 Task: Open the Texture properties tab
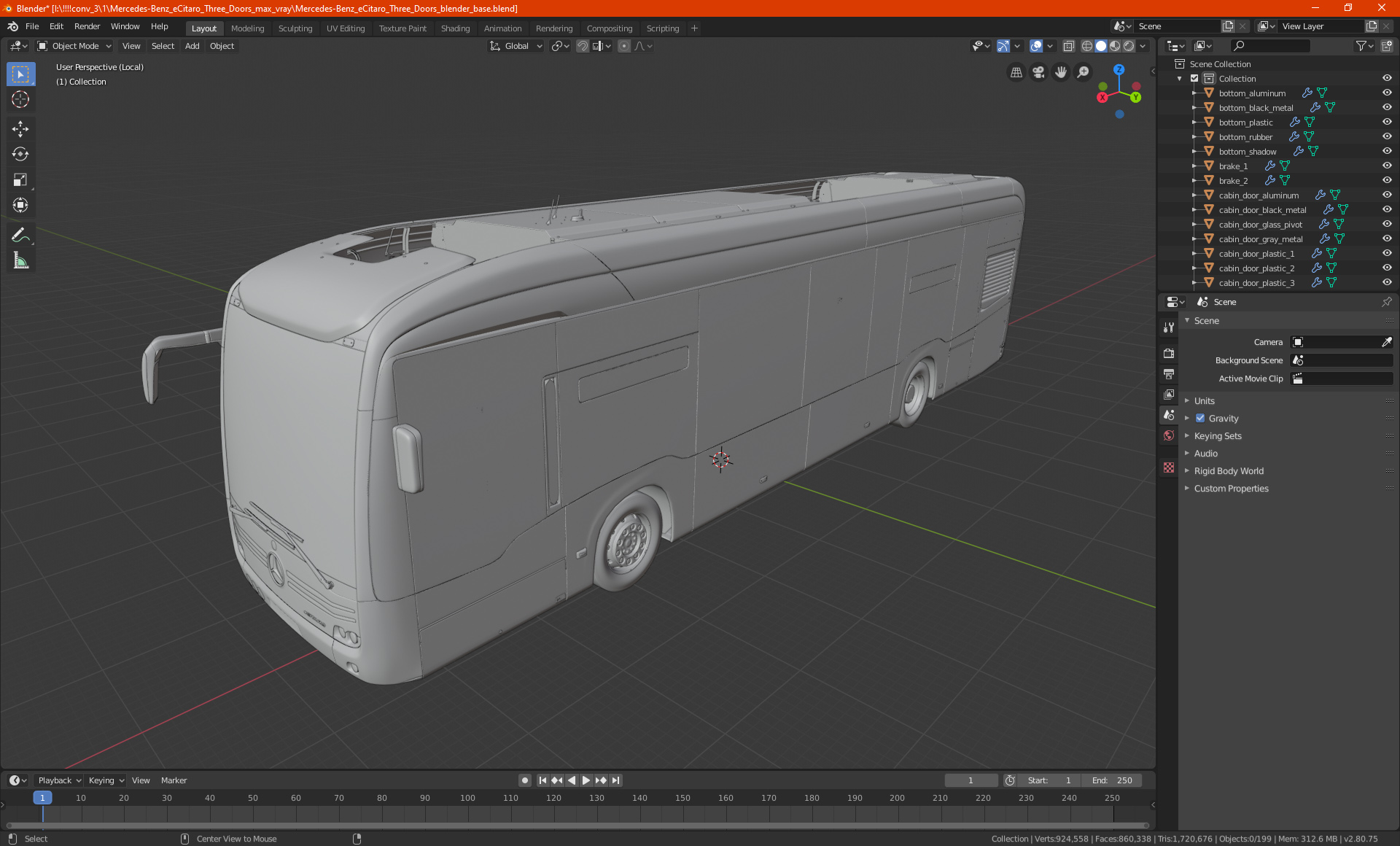[1169, 467]
